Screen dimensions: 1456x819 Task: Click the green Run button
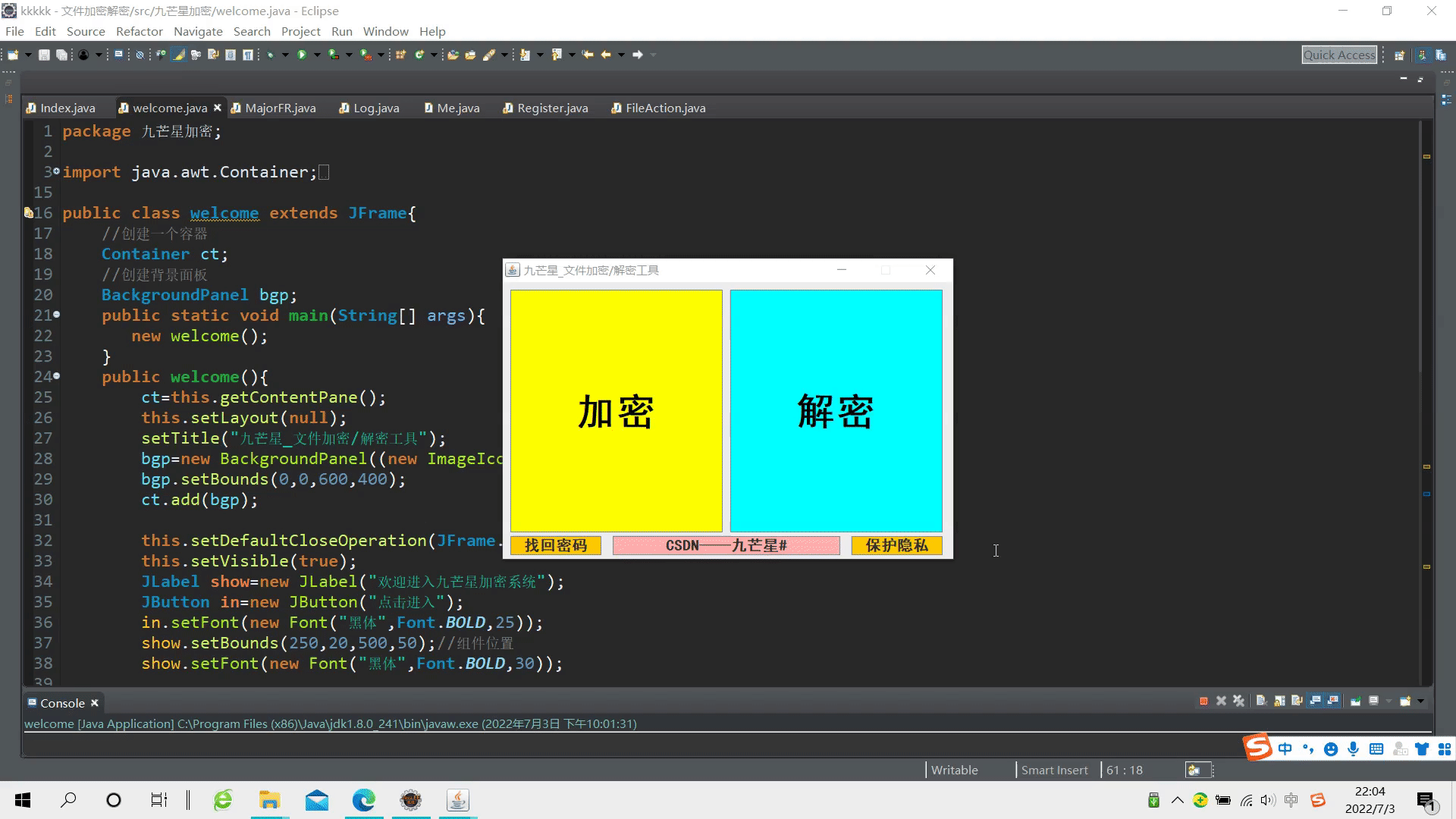point(302,55)
